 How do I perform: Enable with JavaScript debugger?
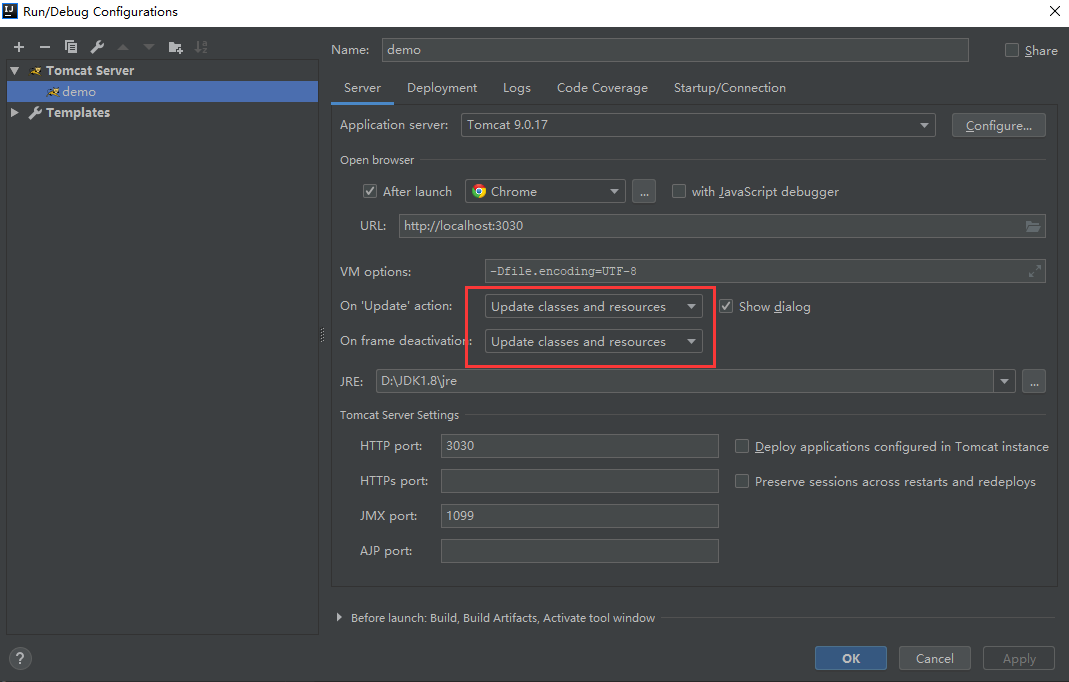678,191
